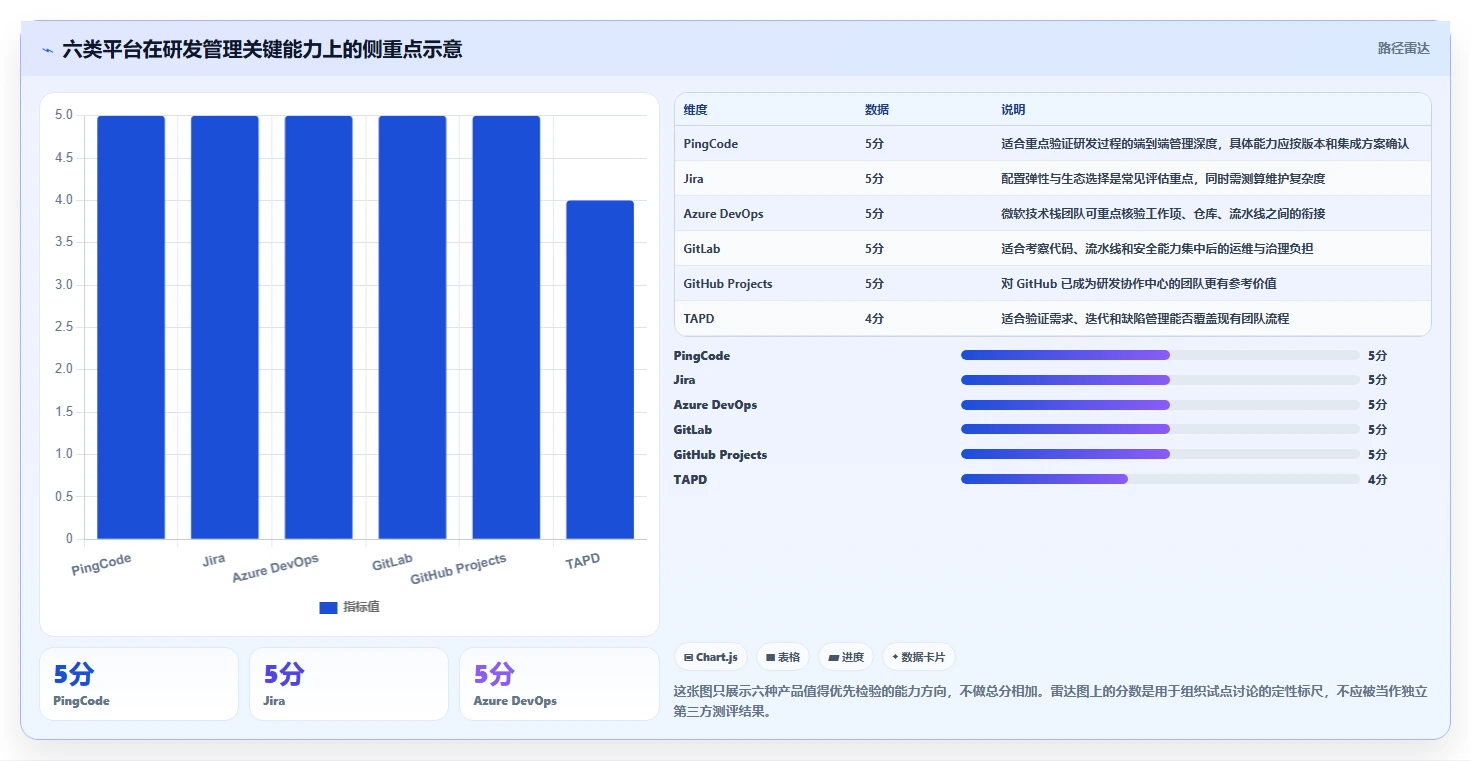Click the GitLab progress bar
This screenshot has height=761, width=1471.
tap(1160, 429)
